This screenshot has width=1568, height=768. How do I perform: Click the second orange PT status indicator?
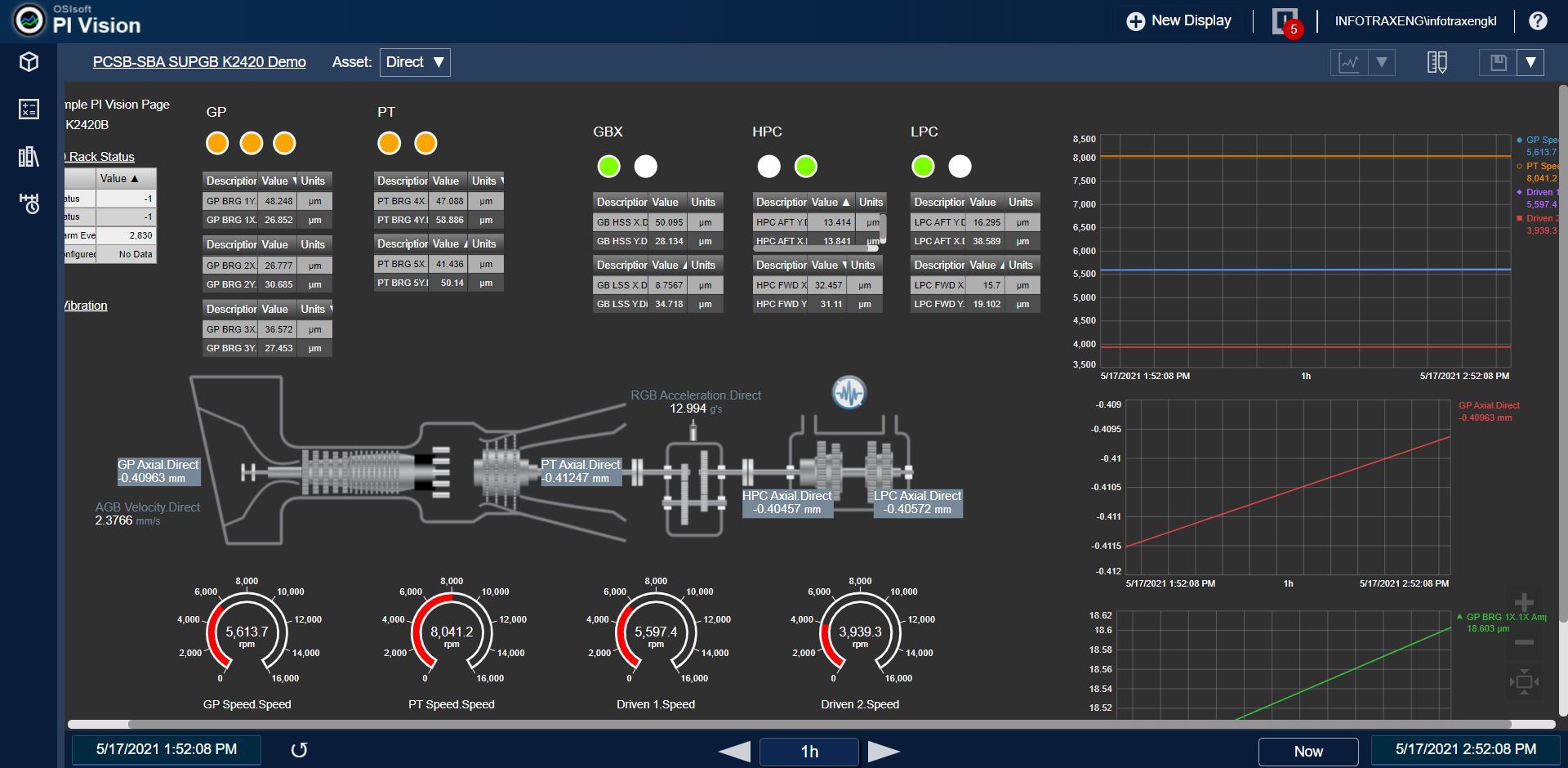coord(425,143)
